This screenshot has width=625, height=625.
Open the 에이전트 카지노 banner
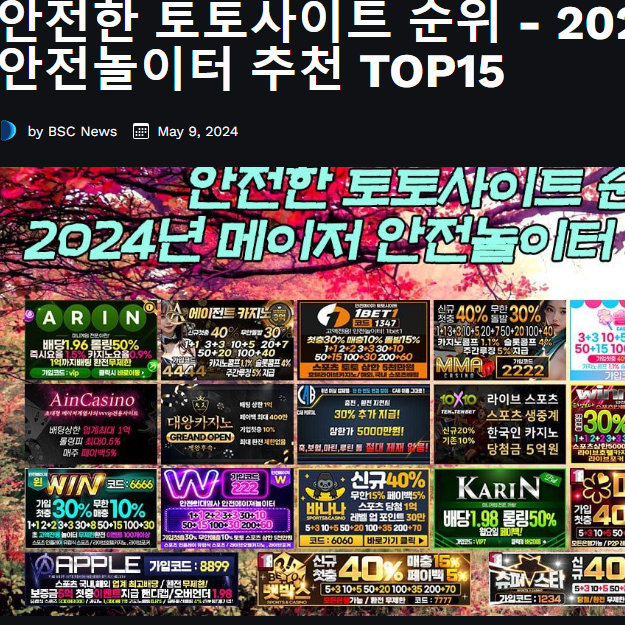coord(226,340)
